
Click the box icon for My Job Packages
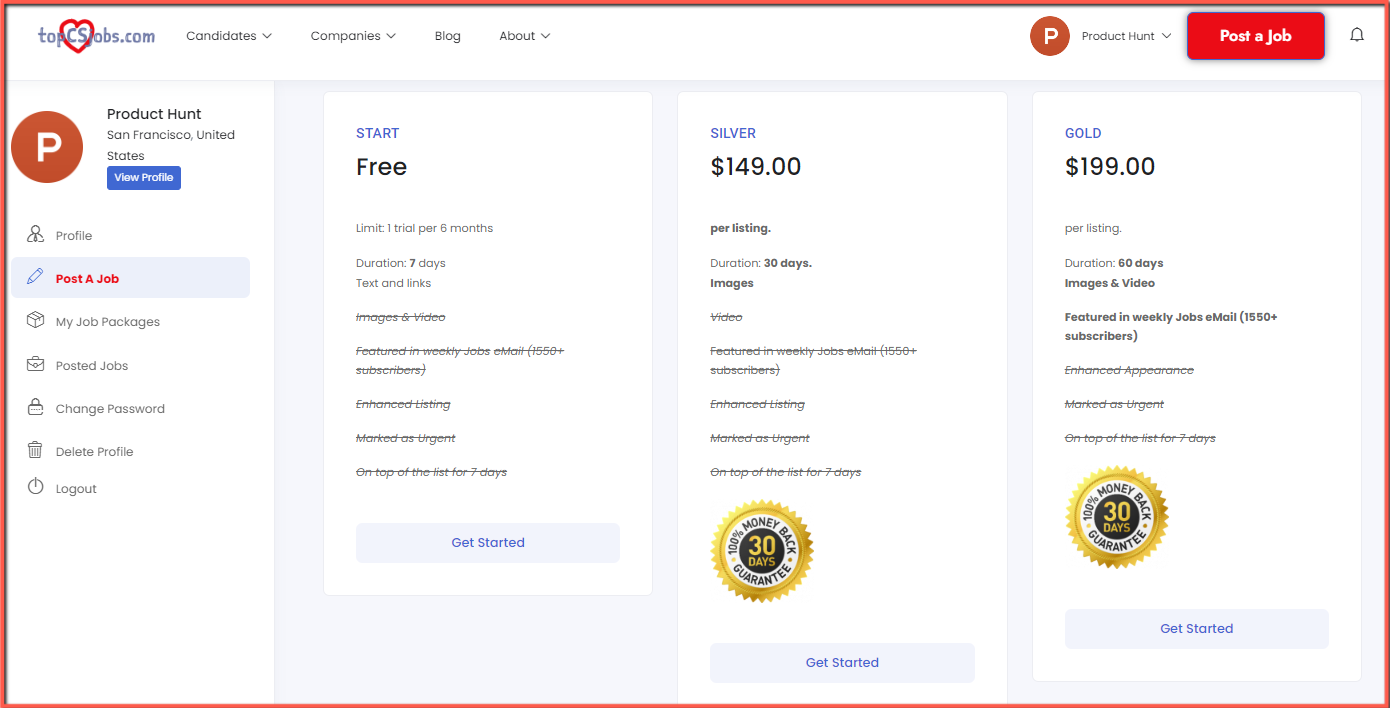pyautogui.click(x=36, y=321)
